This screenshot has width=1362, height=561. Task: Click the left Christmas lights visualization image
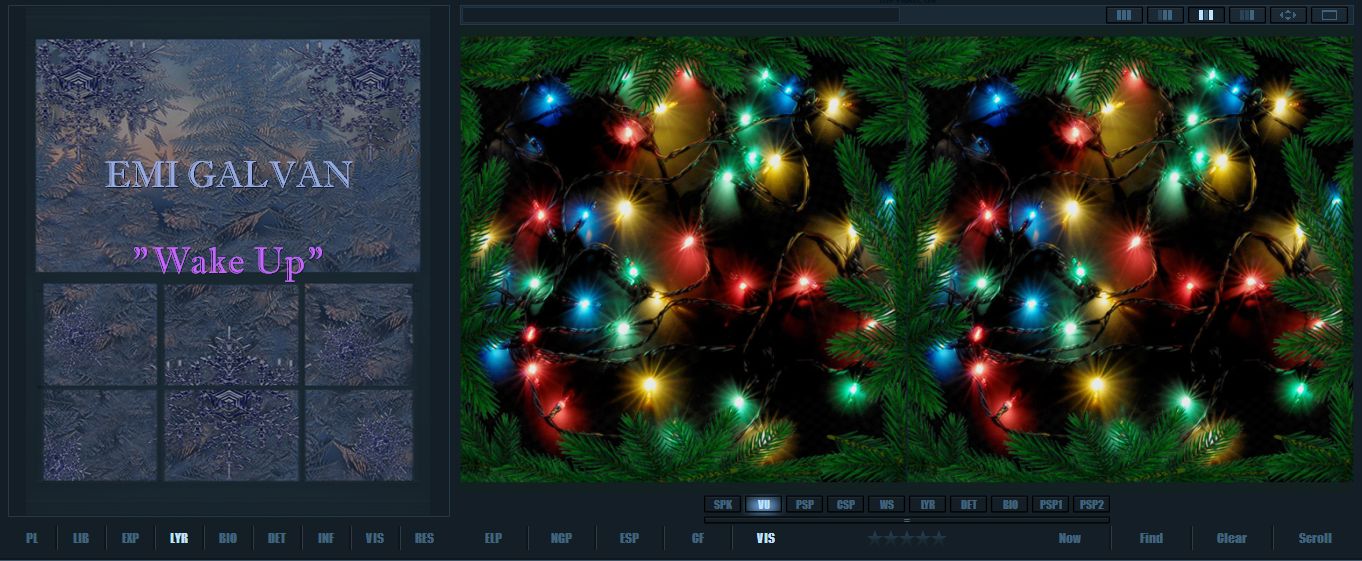coord(683,260)
